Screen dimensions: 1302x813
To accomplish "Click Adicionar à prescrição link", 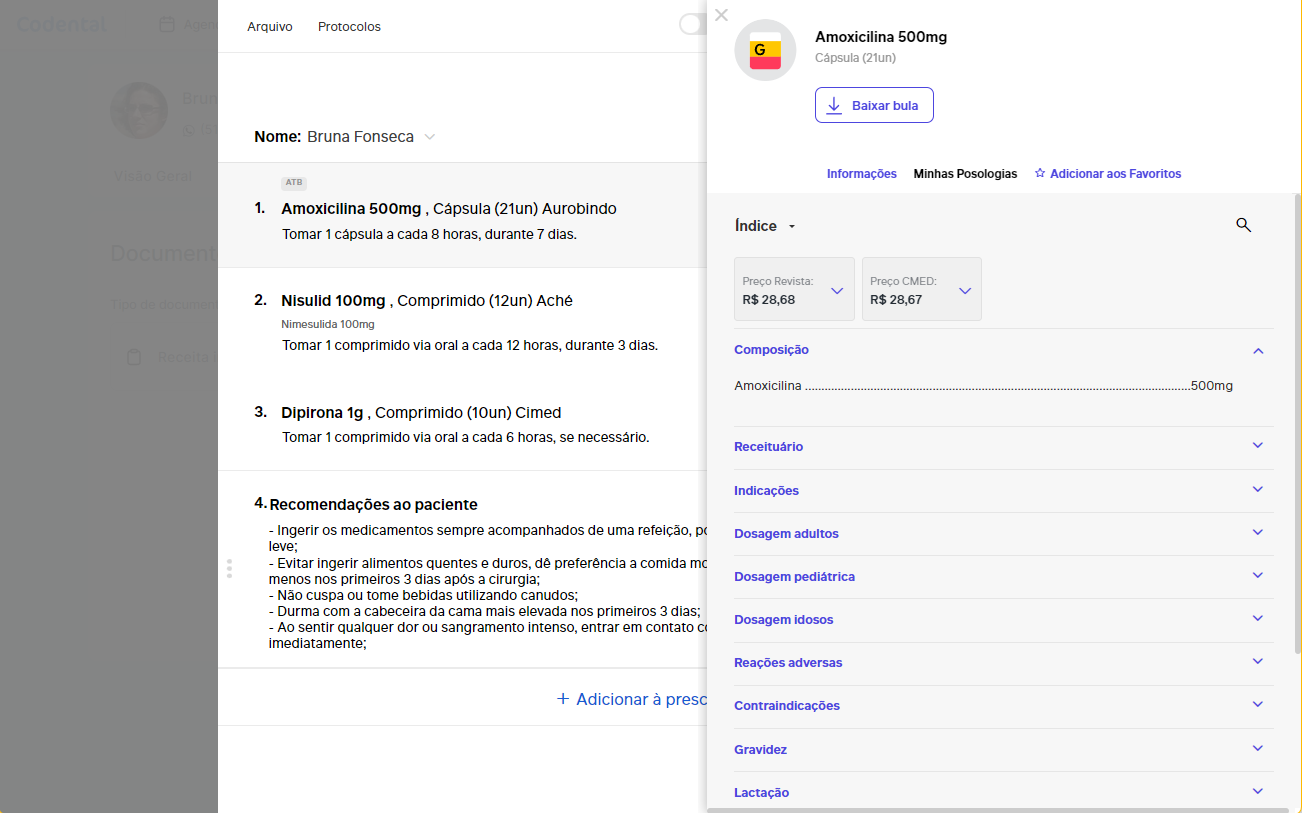I will pos(632,699).
